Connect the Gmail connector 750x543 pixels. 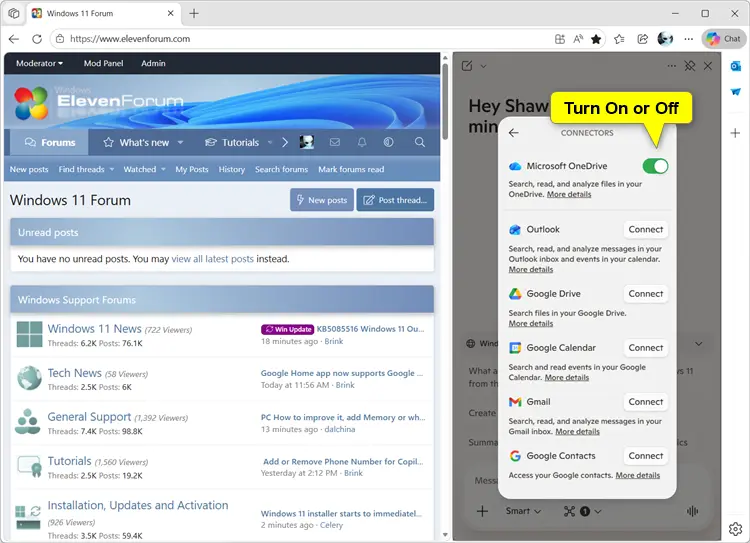tap(645, 402)
